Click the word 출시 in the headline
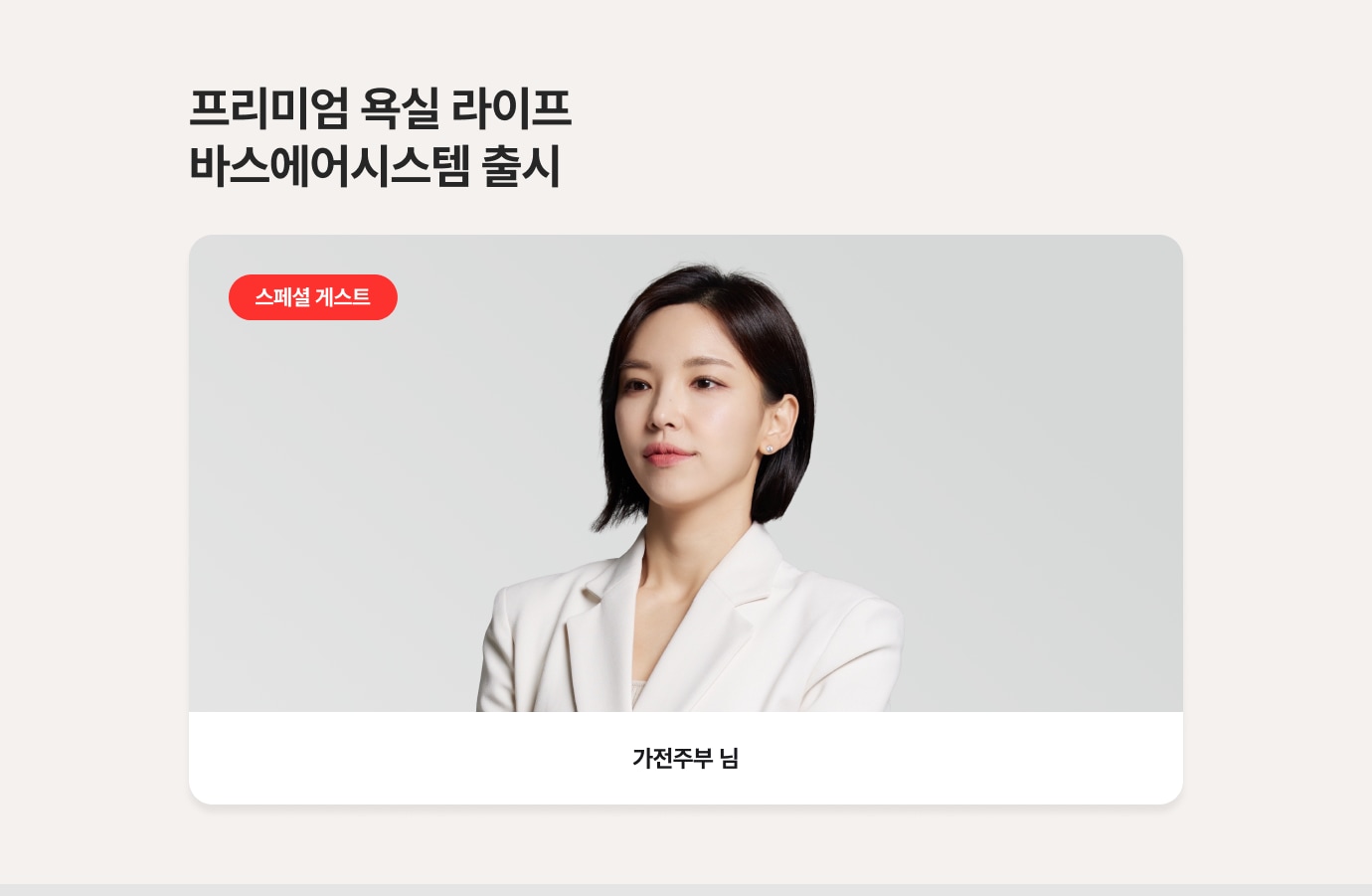The image size is (1372, 896). coord(521,166)
